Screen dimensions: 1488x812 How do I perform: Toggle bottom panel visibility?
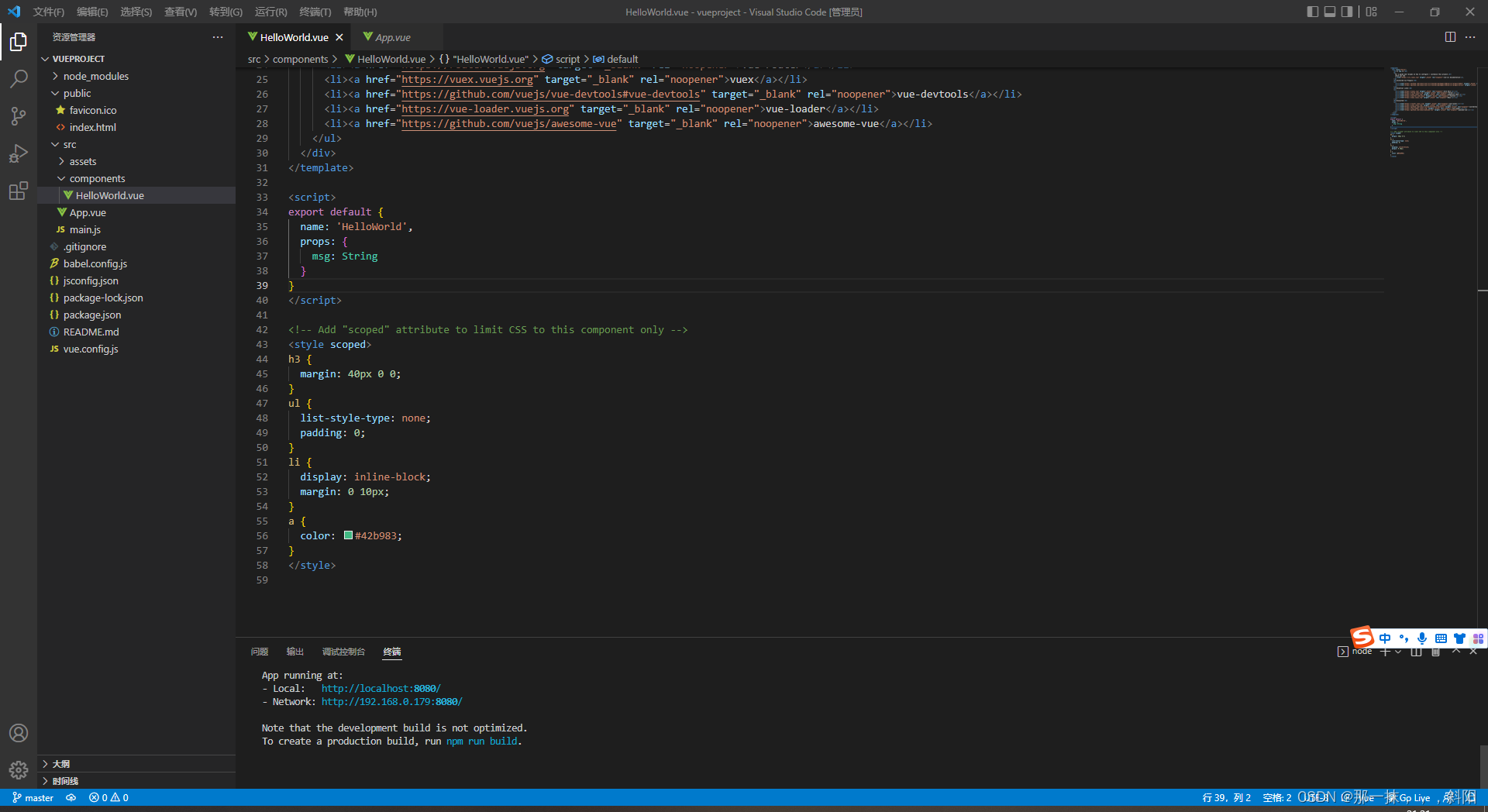point(1330,12)
